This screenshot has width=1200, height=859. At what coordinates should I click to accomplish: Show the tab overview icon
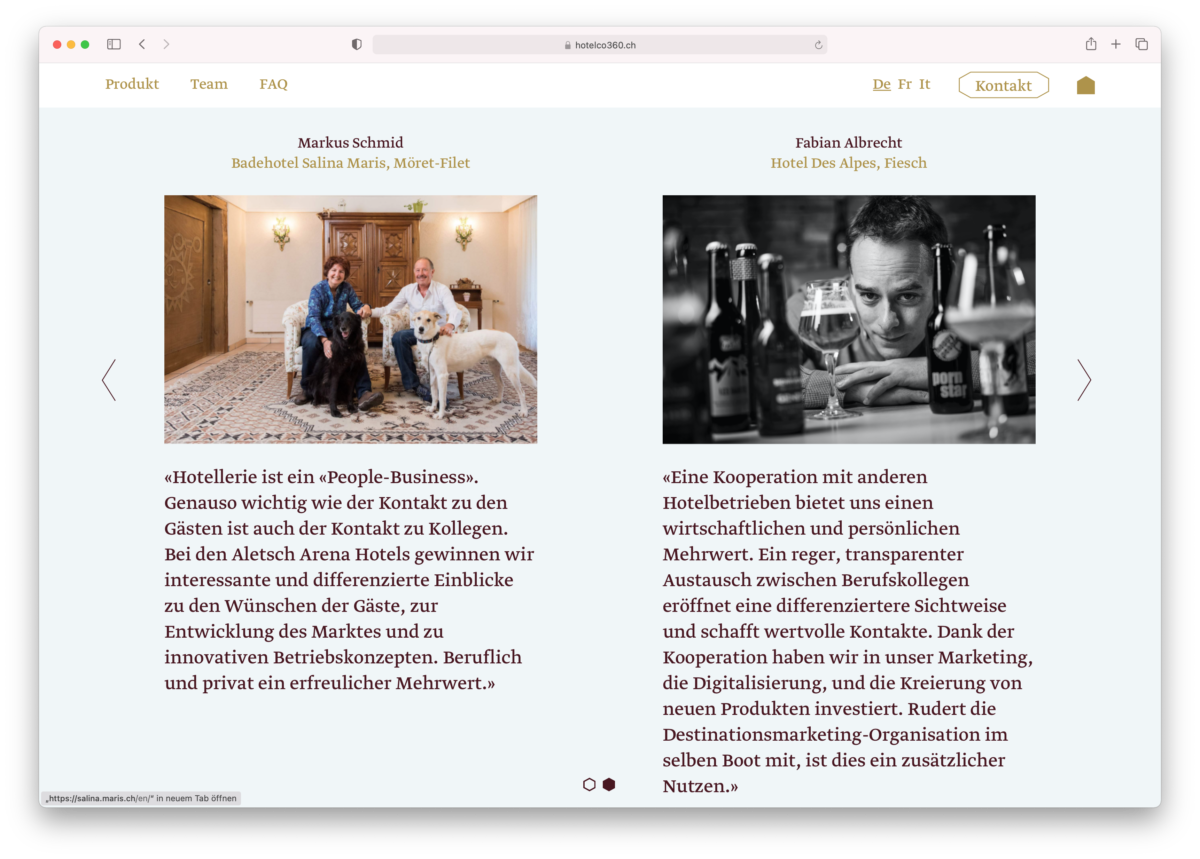pyautogui.click(x=1141, y=44)
